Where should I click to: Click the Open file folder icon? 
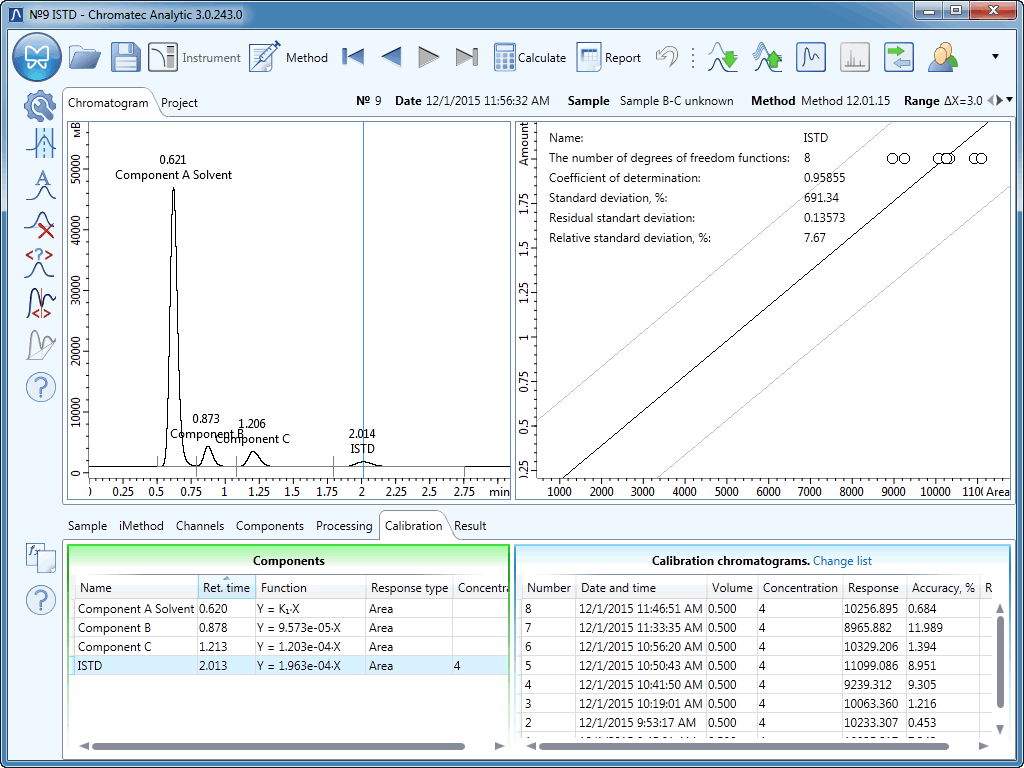coord(85,57)
